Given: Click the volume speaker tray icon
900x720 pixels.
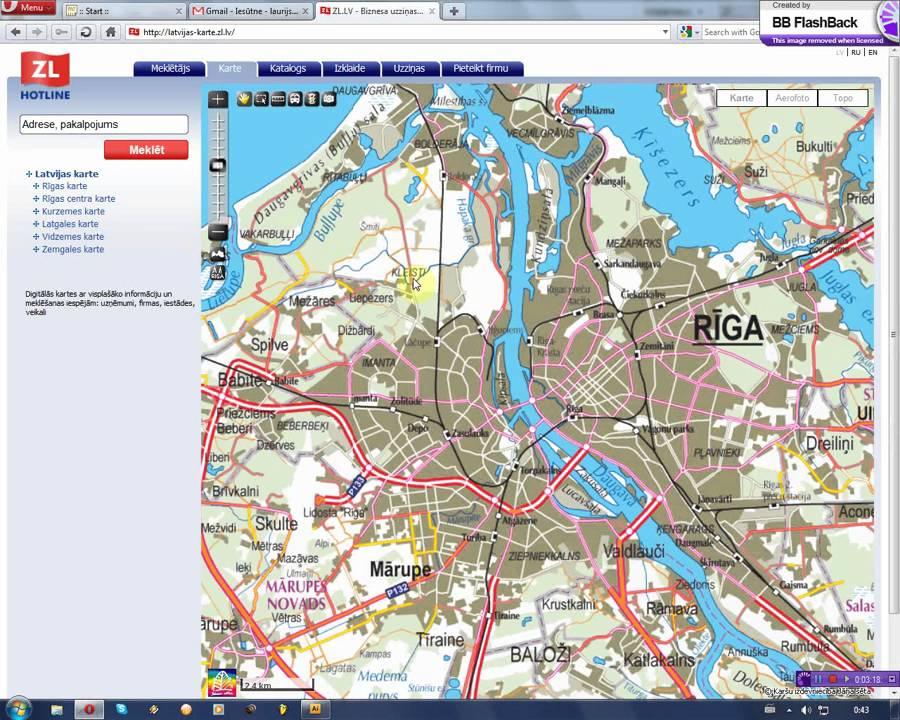Looking at the screenshot, I should pos(805,710).
